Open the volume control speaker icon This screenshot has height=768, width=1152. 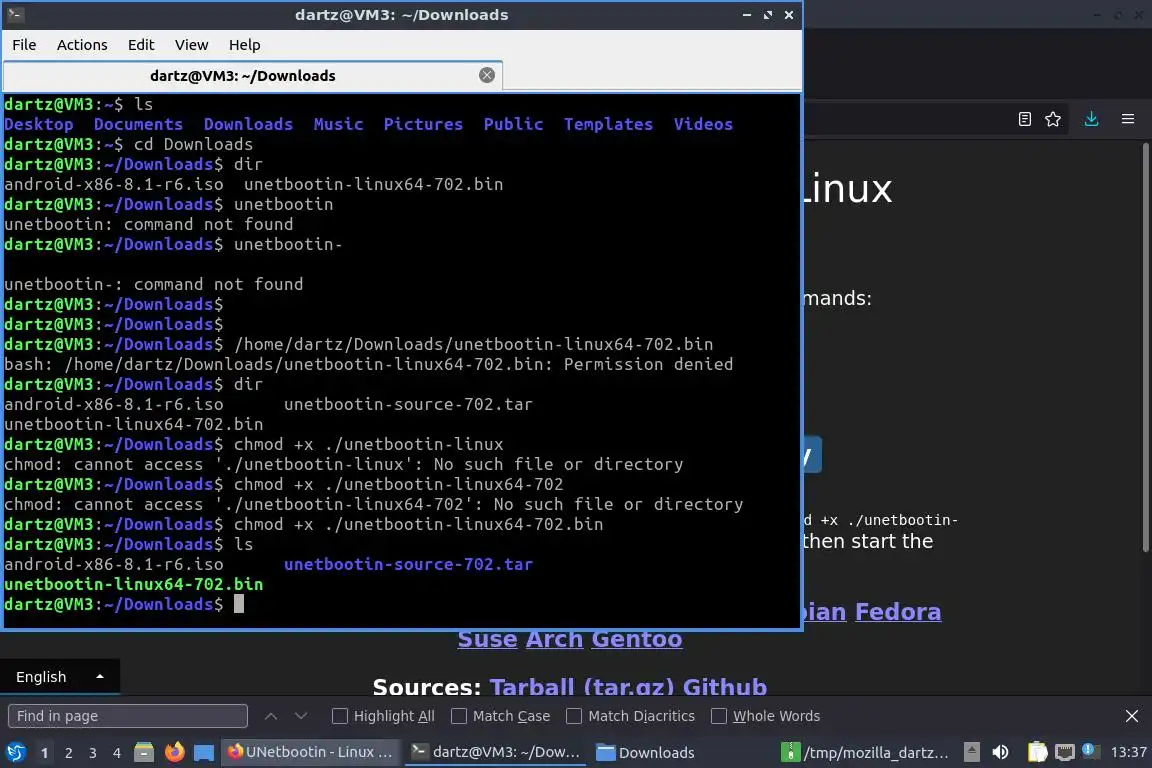pos(1000,752)
